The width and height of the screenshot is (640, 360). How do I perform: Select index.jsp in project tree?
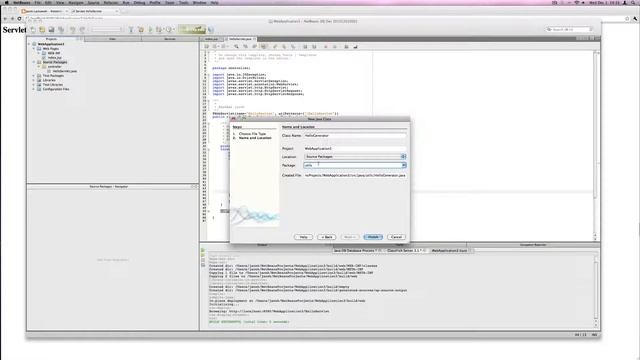click(54, 58)
